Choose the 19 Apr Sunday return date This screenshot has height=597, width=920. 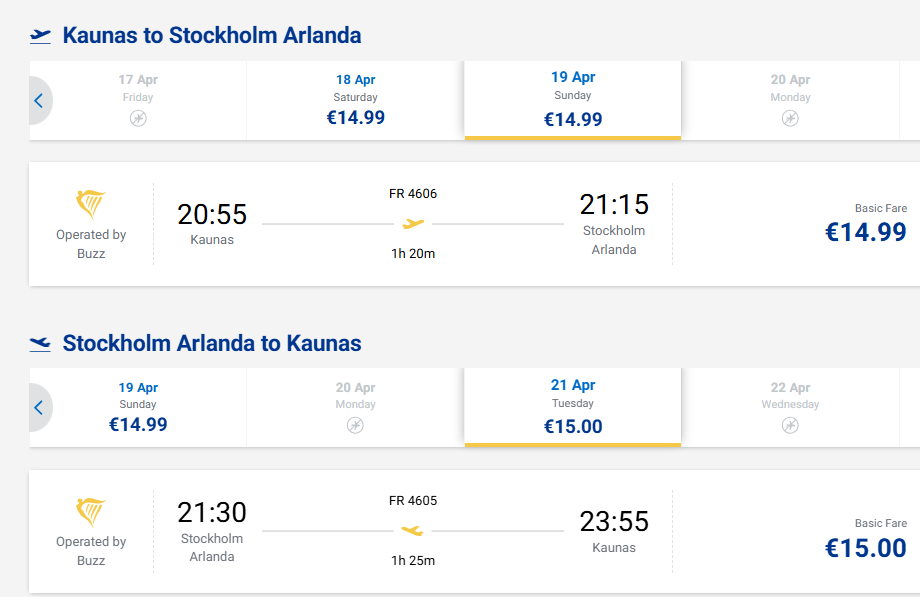138,408
